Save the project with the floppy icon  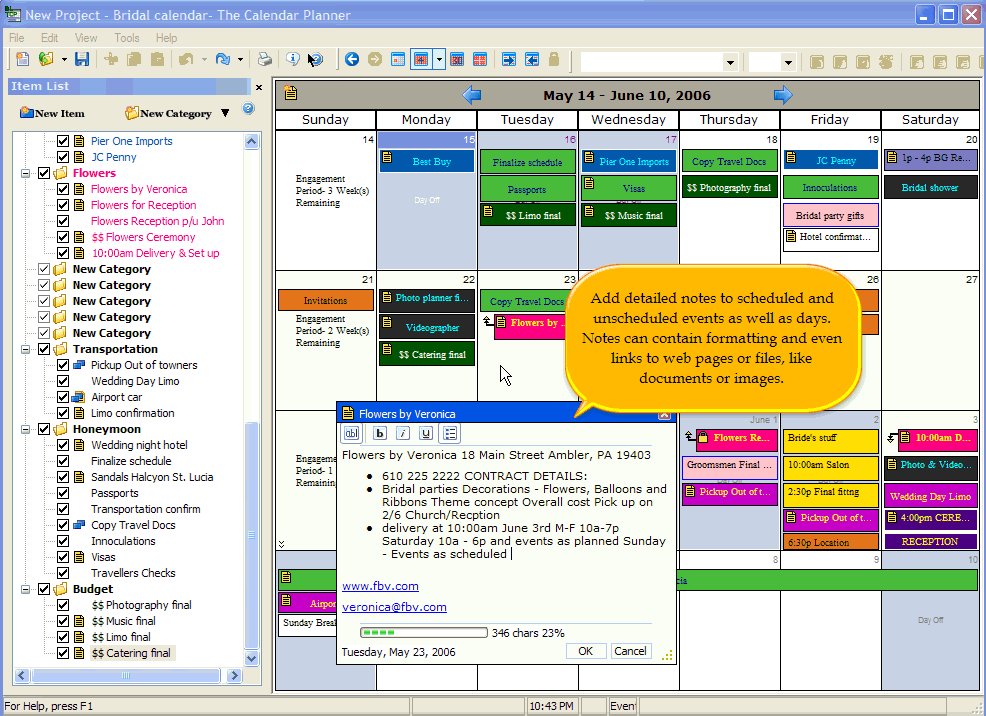point(82,60)
